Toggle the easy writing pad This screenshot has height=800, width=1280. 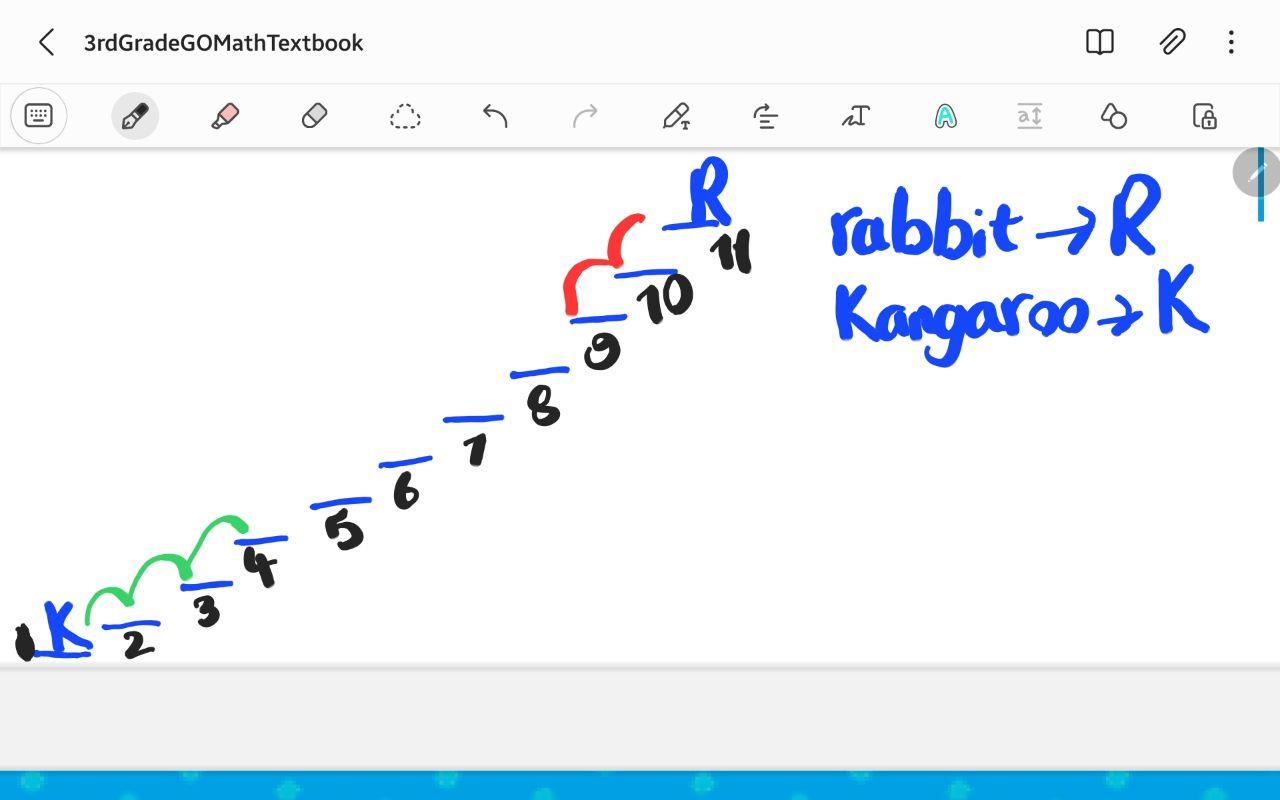click(1029, 116)
